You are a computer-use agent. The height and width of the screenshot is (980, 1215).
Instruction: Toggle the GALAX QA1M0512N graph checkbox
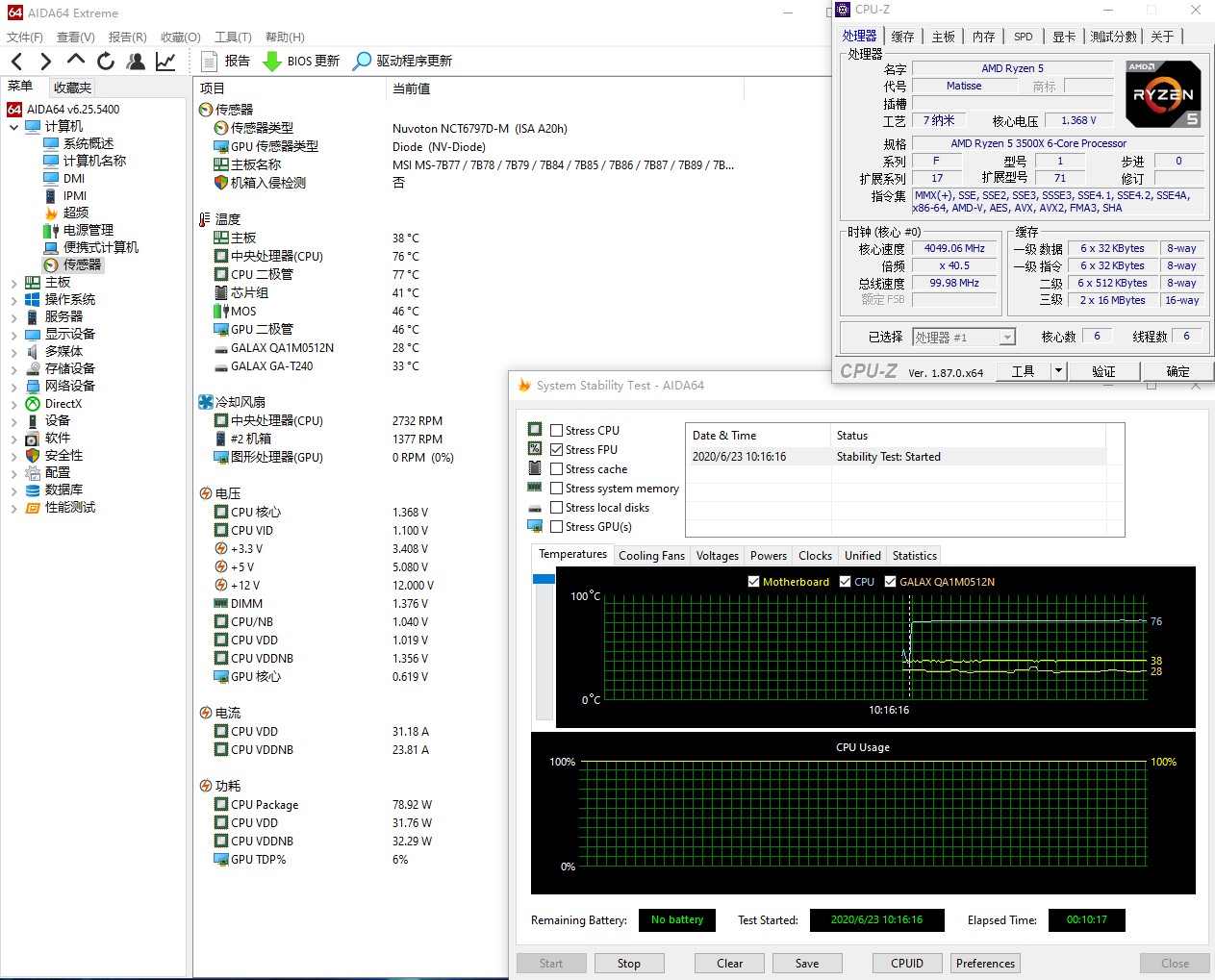click(890, 581)
